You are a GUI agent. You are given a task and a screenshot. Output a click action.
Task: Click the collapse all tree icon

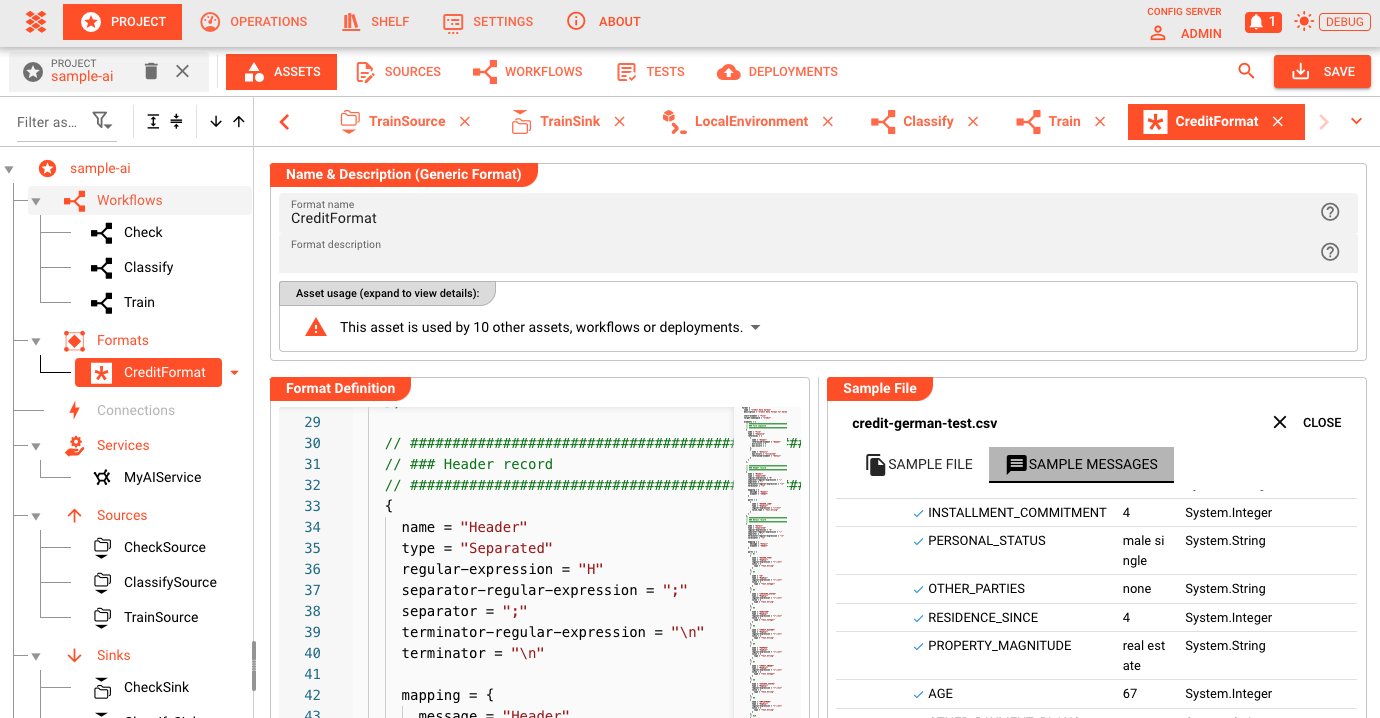tap(176, 121)
